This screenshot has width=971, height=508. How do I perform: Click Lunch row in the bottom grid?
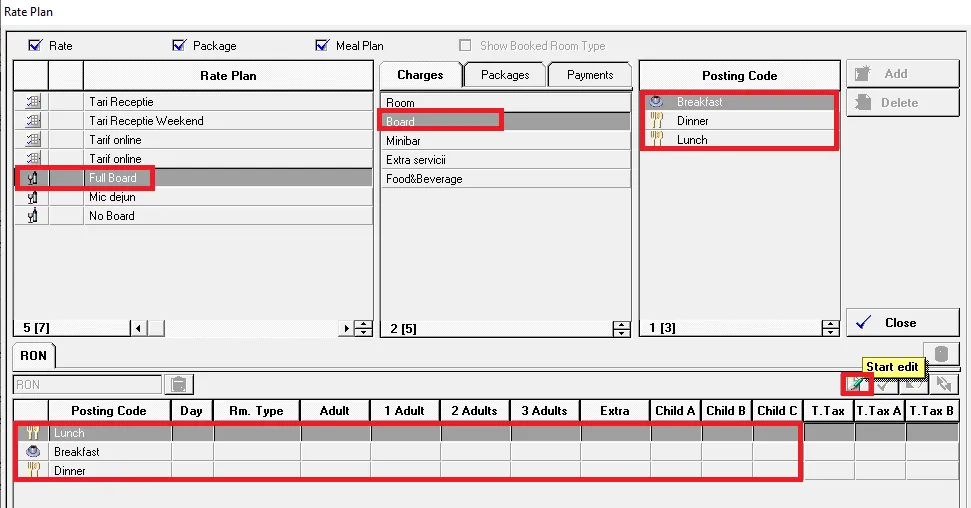pos(486,432)
